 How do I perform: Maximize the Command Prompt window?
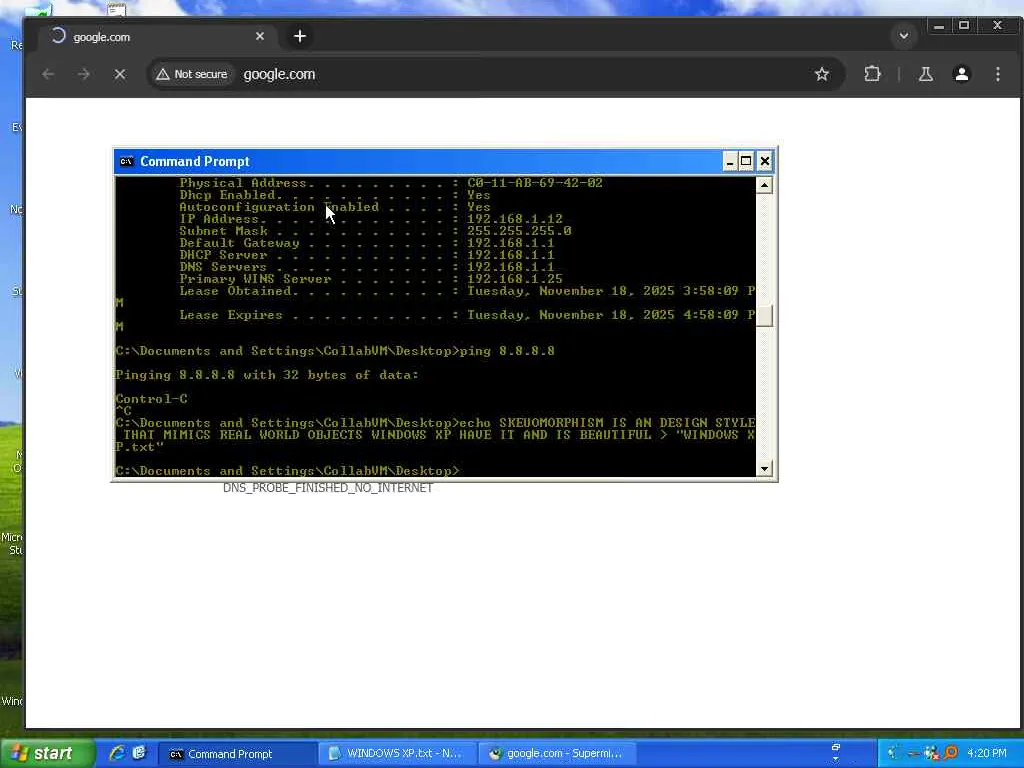pos(746,161)
